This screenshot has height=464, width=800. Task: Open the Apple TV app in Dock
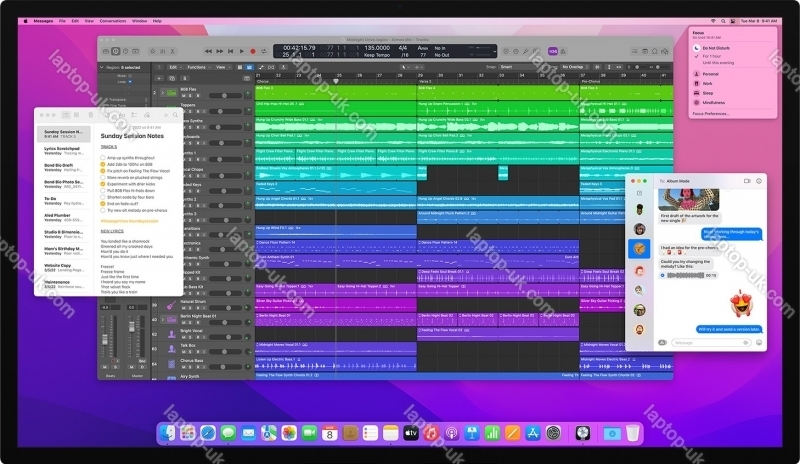point(410,432)
